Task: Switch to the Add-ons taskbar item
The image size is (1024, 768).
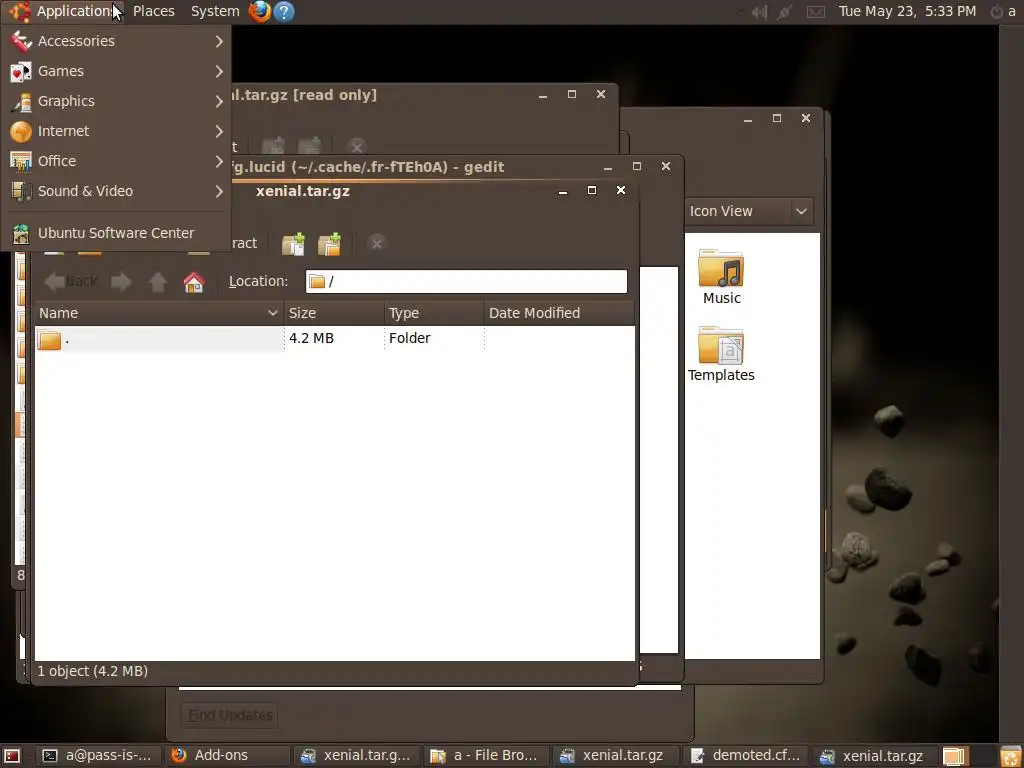Action: [x=227, y=756]
